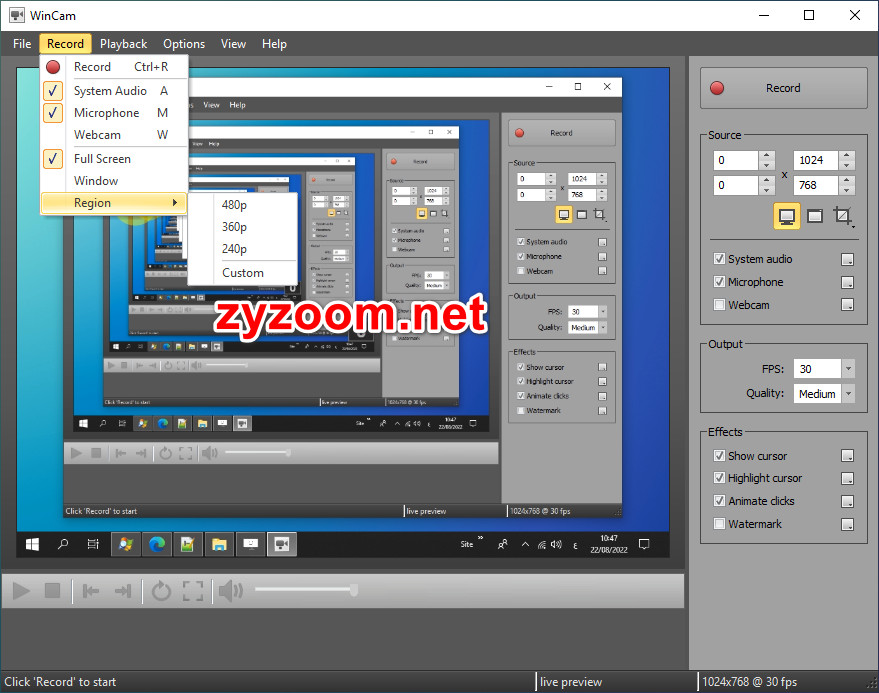Click the source X offset field
This screenshot has width=879, height=693.
click(736, 160)
